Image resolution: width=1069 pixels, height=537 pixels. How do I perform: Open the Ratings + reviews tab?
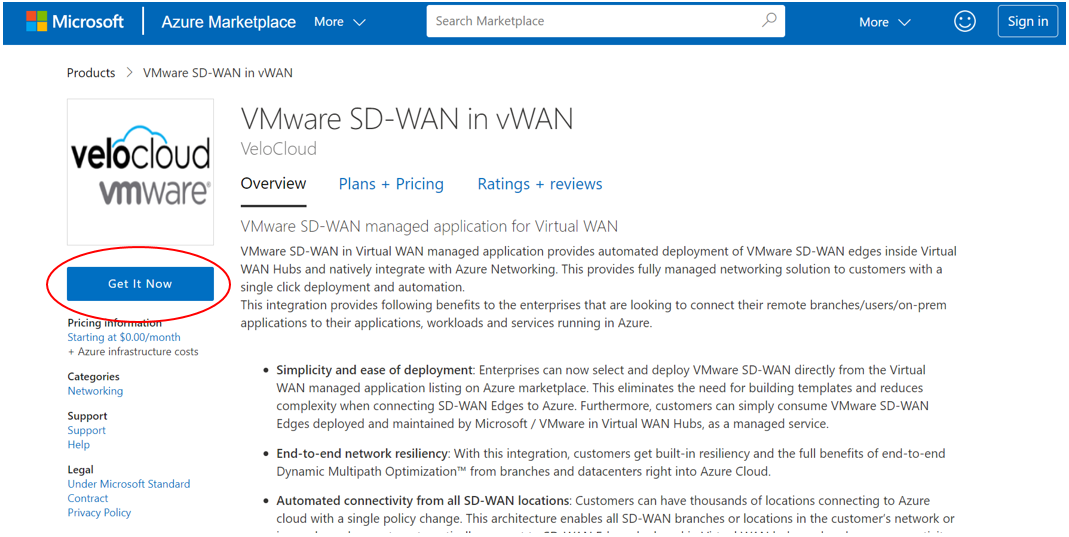[x=540, y=184]
